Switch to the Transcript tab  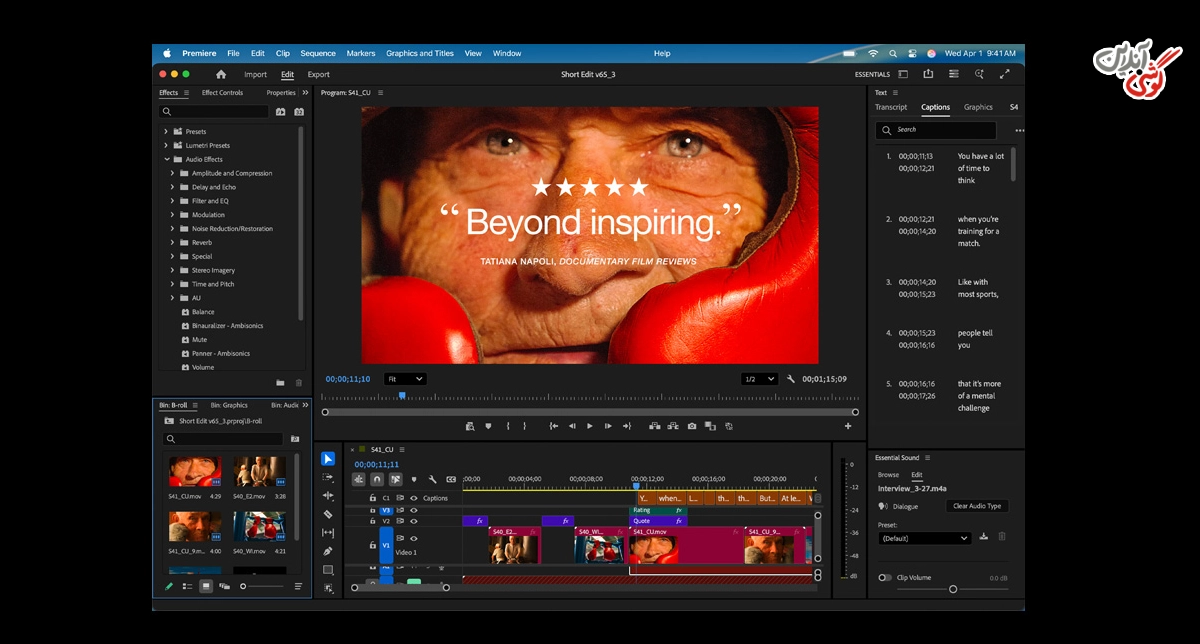[891, 107]
